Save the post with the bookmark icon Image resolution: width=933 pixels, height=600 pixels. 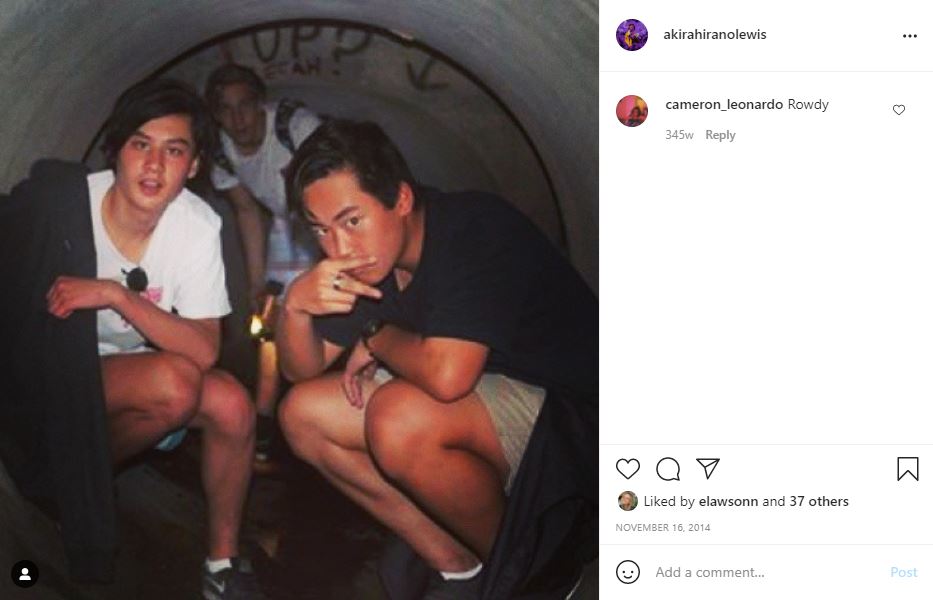907,469
